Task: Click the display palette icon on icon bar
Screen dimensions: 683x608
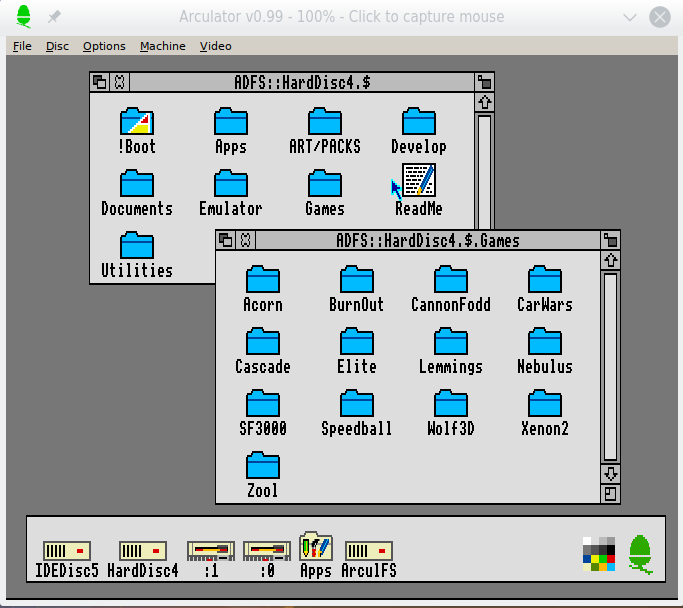Action: 599,553
